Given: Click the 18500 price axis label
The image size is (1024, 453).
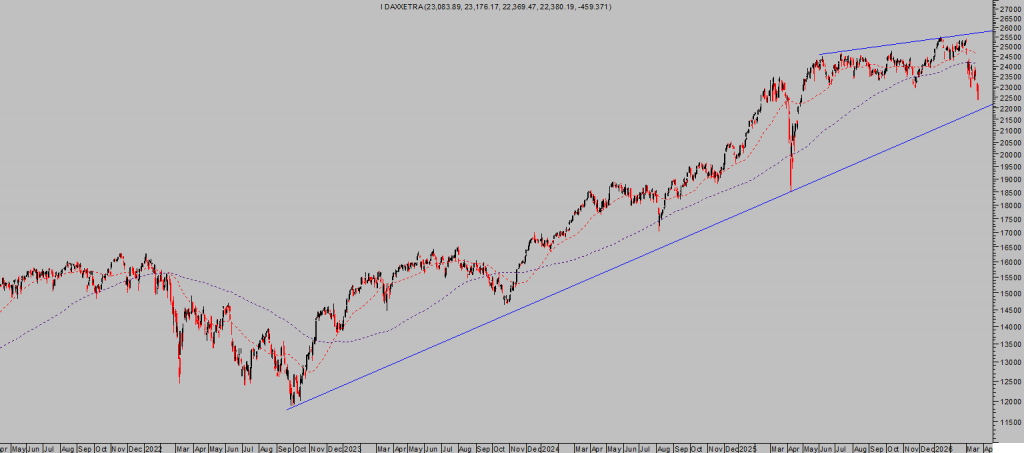Looking at the screenshot, I should pos(1009,193).
